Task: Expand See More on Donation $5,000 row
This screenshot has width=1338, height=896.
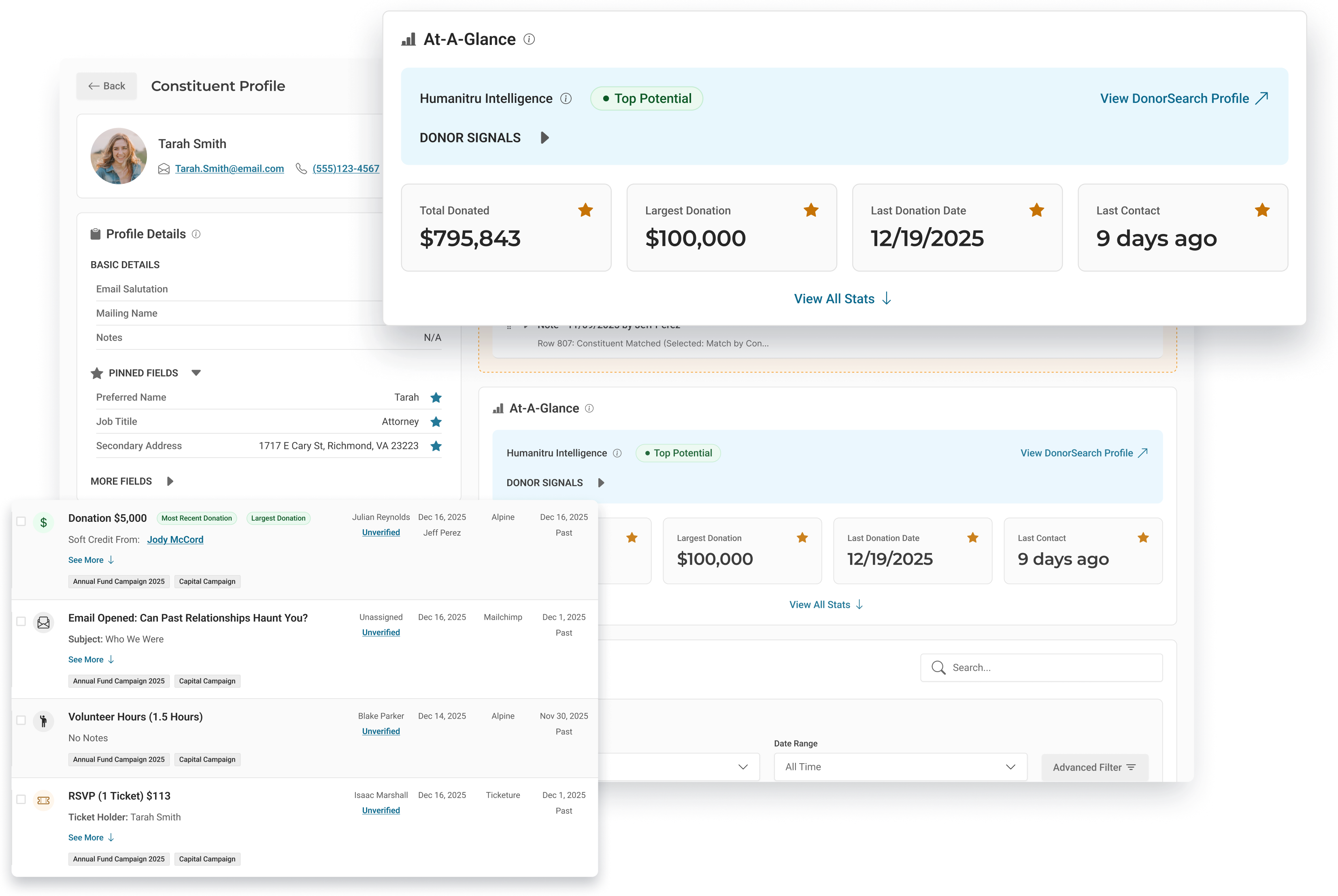Action: 91,560
